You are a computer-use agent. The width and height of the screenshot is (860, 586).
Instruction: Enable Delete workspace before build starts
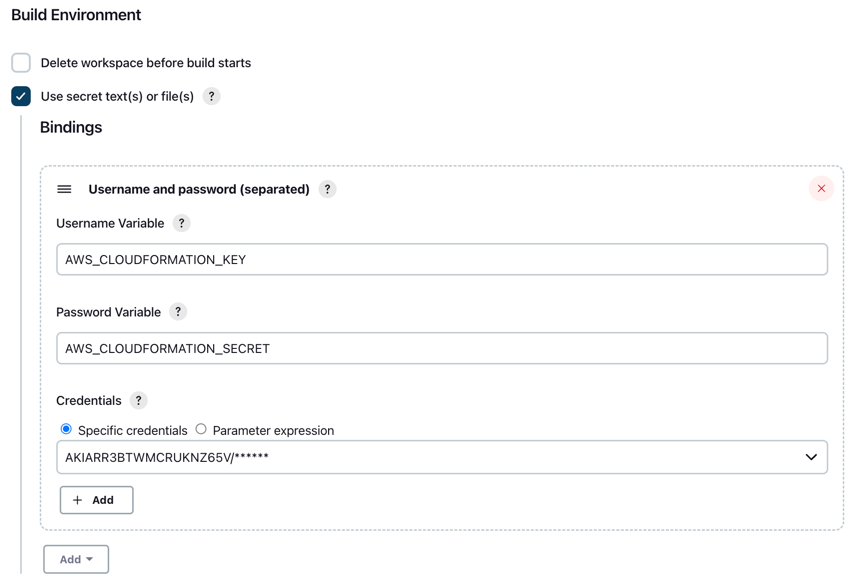point(21,63)
